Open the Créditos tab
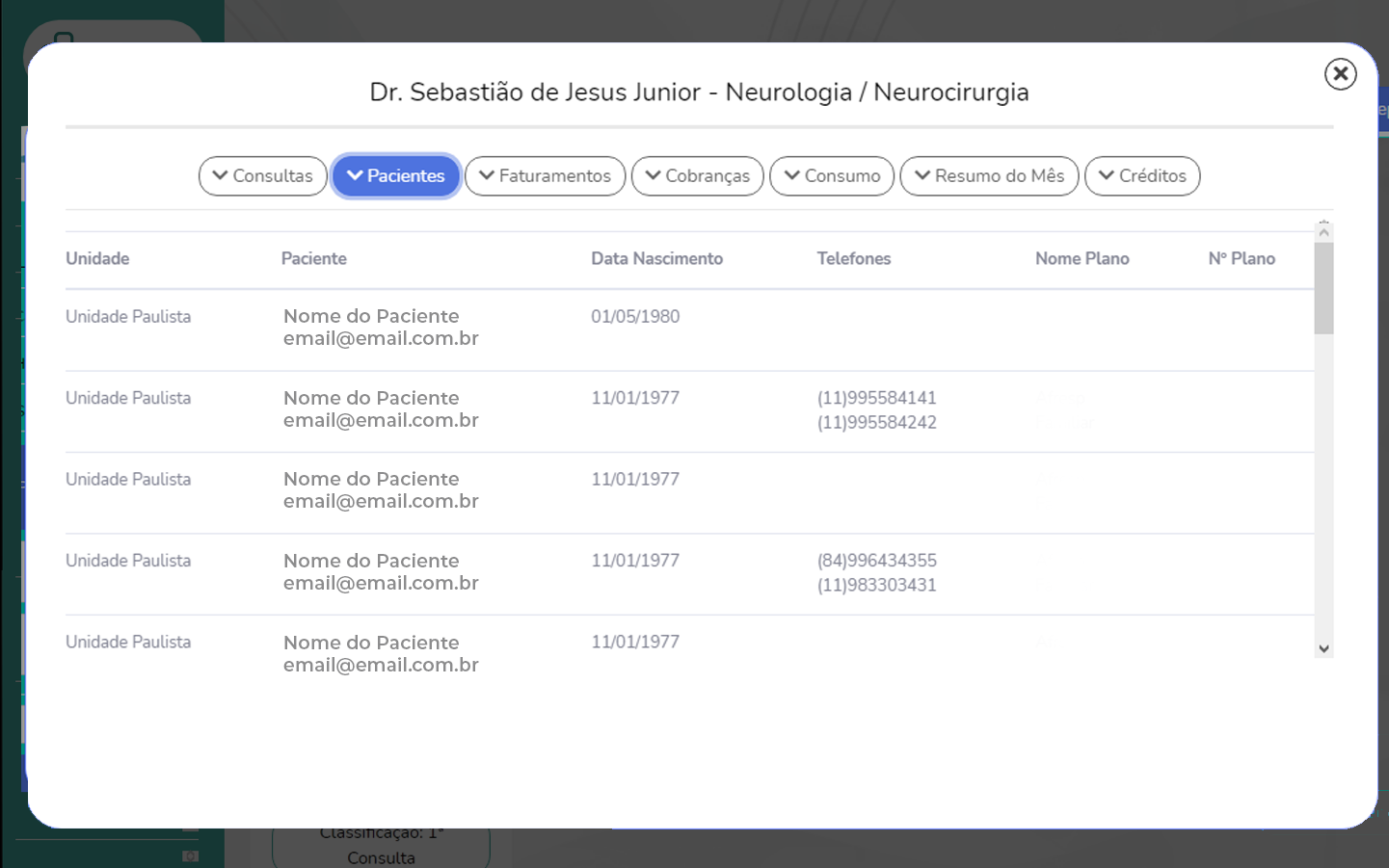This screenshot has width=1389, height=868. coord(1142,176)
